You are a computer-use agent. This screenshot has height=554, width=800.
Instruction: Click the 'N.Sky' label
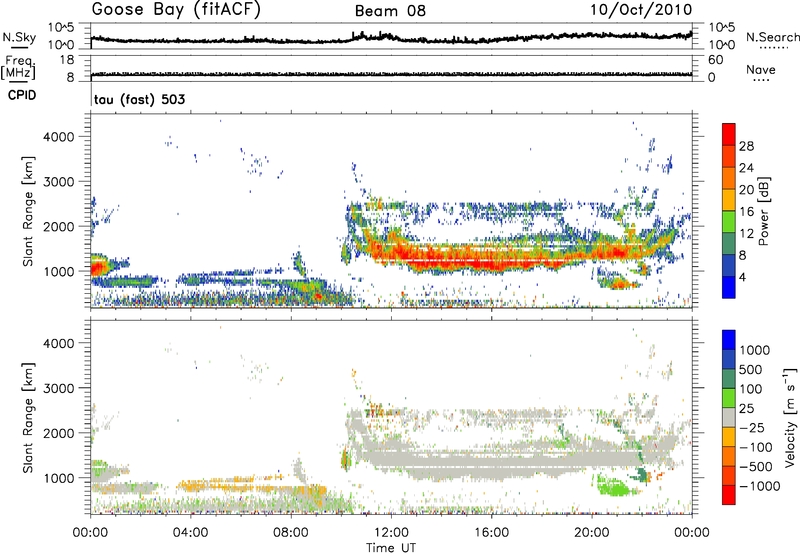click(19, 37)
